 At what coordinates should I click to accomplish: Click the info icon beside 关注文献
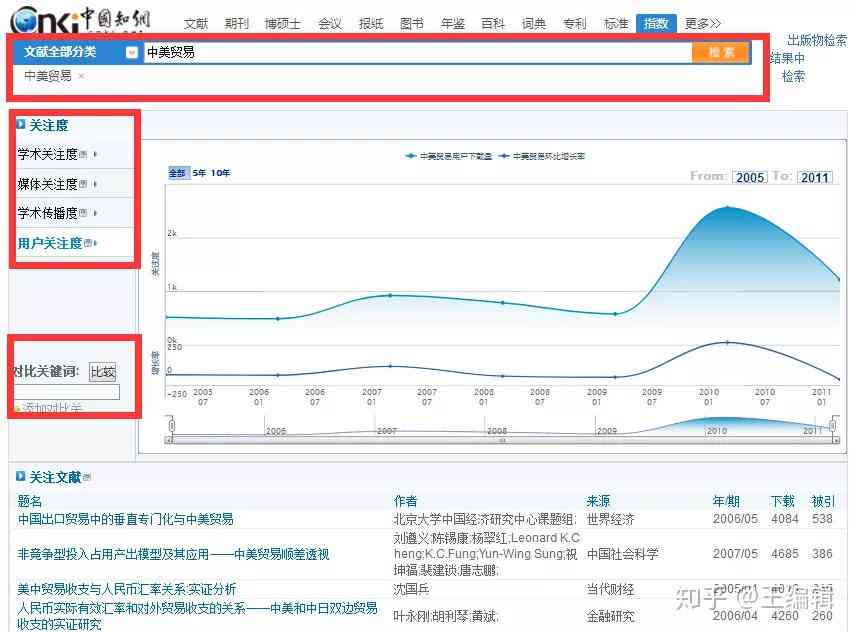coord(87,478)
